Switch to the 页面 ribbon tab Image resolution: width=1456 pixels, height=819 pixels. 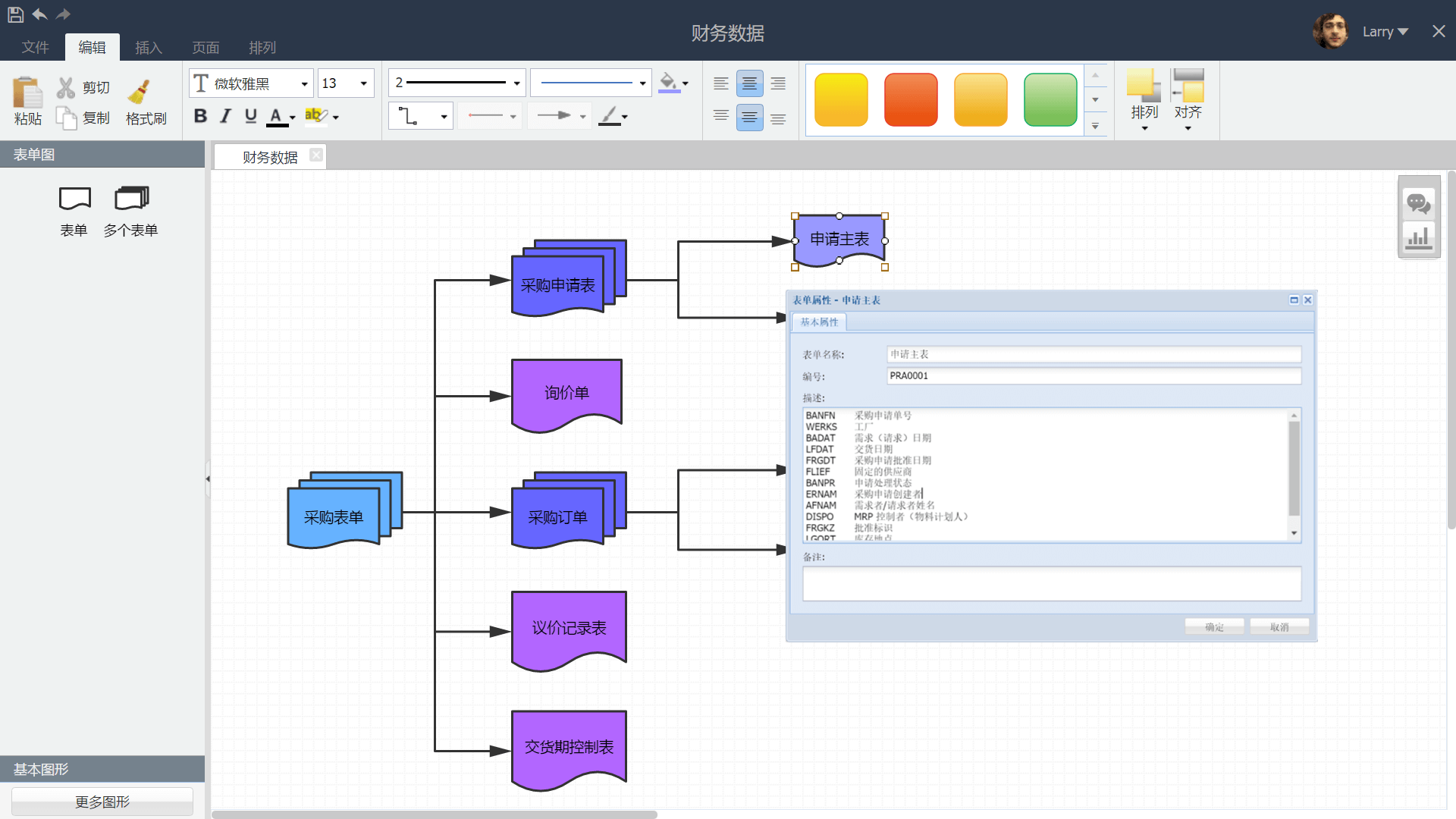coord(206,48)
